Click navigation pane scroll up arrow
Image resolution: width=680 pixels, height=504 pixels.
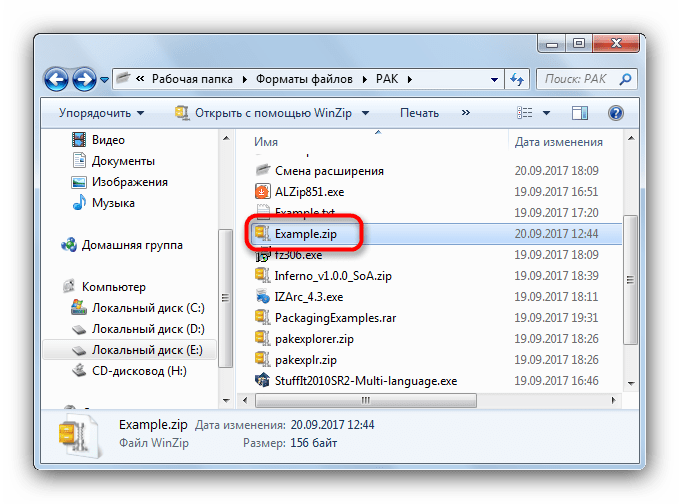tap(226, 139)
